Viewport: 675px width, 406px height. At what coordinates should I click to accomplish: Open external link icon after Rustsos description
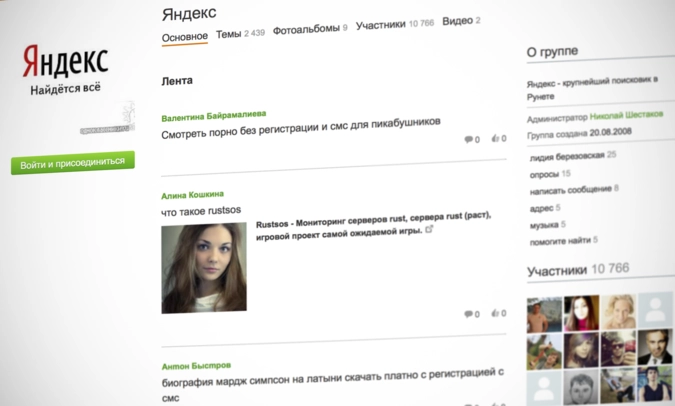click(x=430, y=230)
